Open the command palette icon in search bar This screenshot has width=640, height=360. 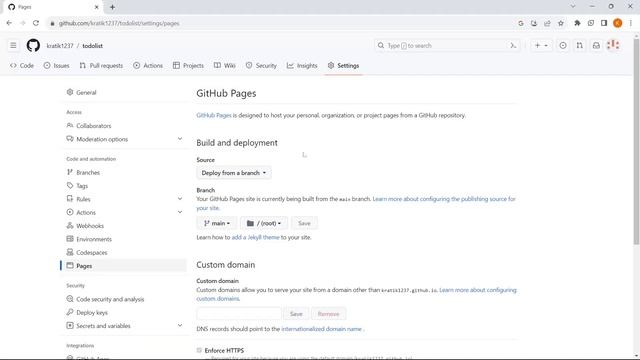point(513,46)
